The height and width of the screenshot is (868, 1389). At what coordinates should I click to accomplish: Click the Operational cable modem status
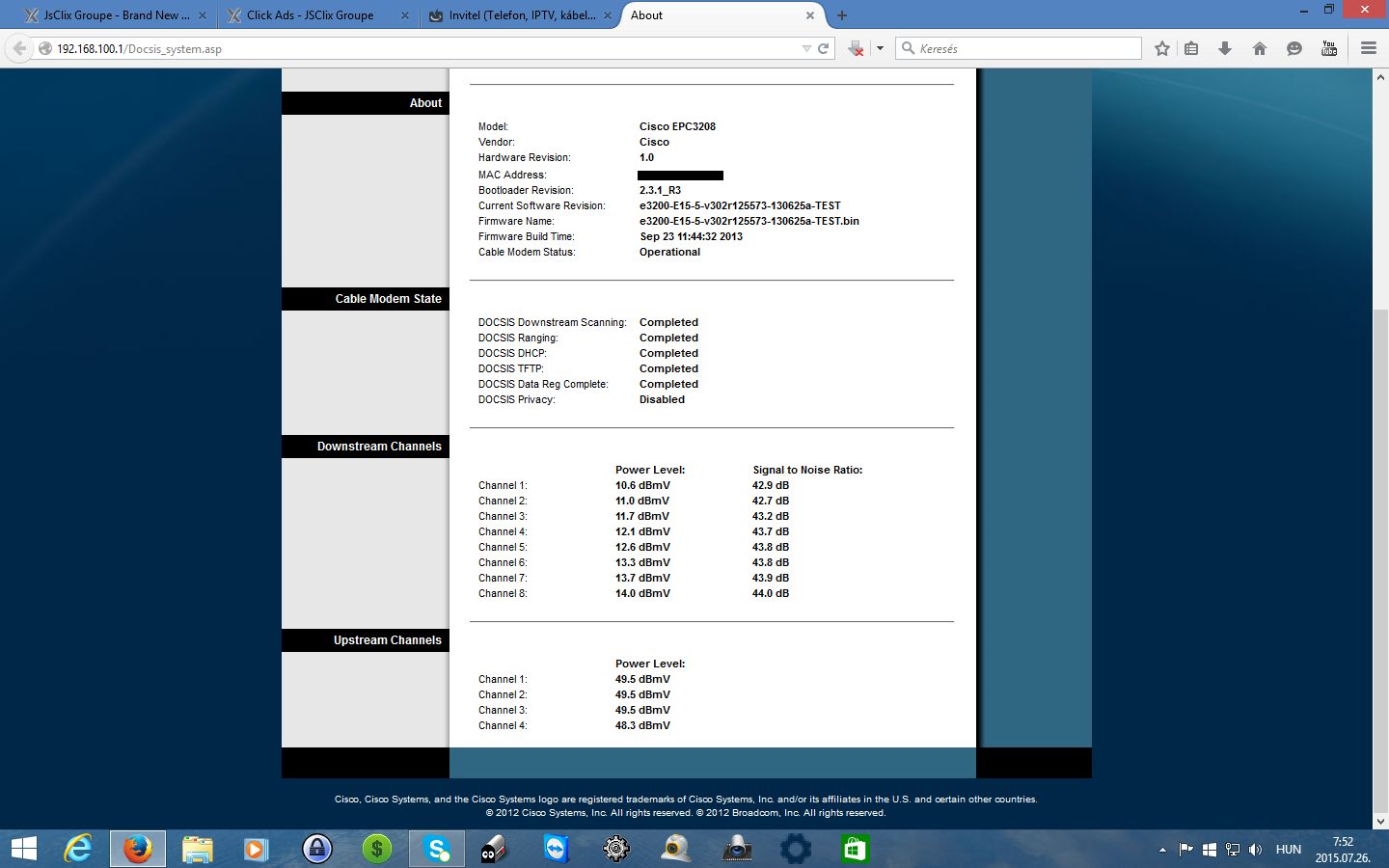(x=669, y=252)
